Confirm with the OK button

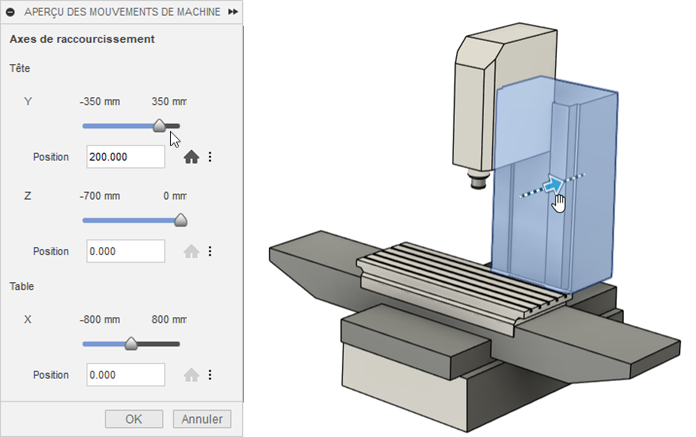pos(134,419)
